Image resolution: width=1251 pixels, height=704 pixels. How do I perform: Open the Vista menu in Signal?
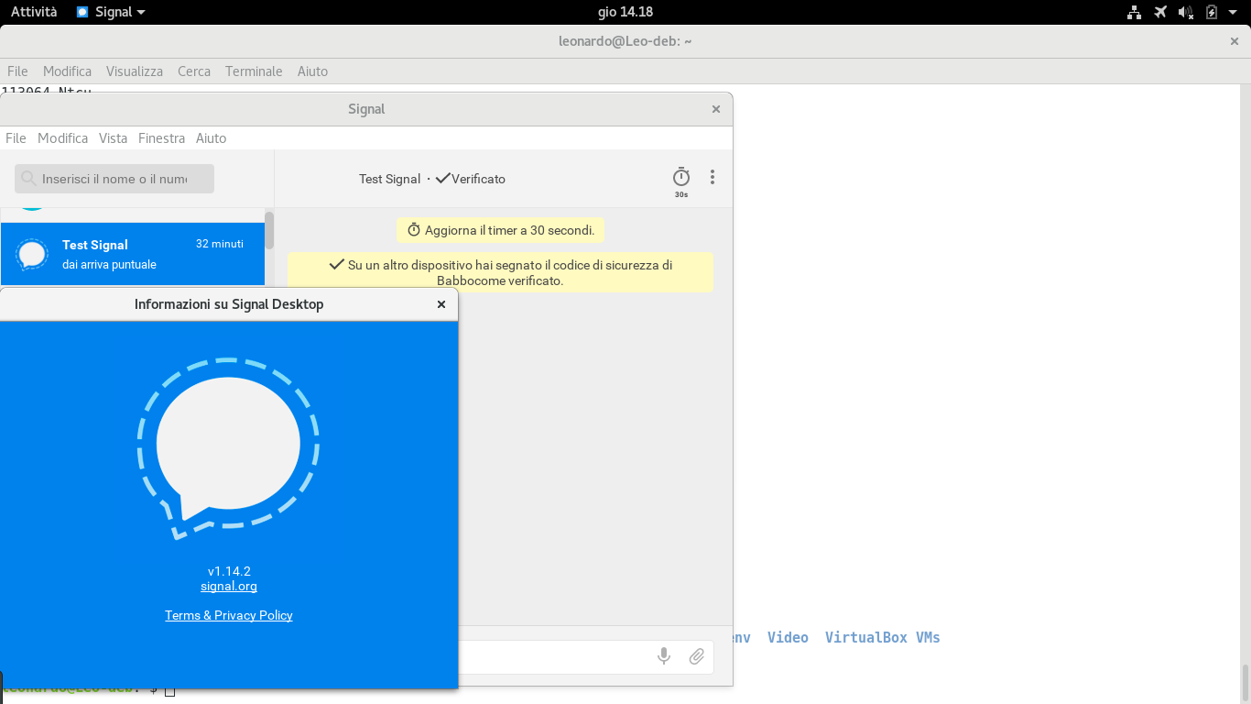tap(112, 138)
